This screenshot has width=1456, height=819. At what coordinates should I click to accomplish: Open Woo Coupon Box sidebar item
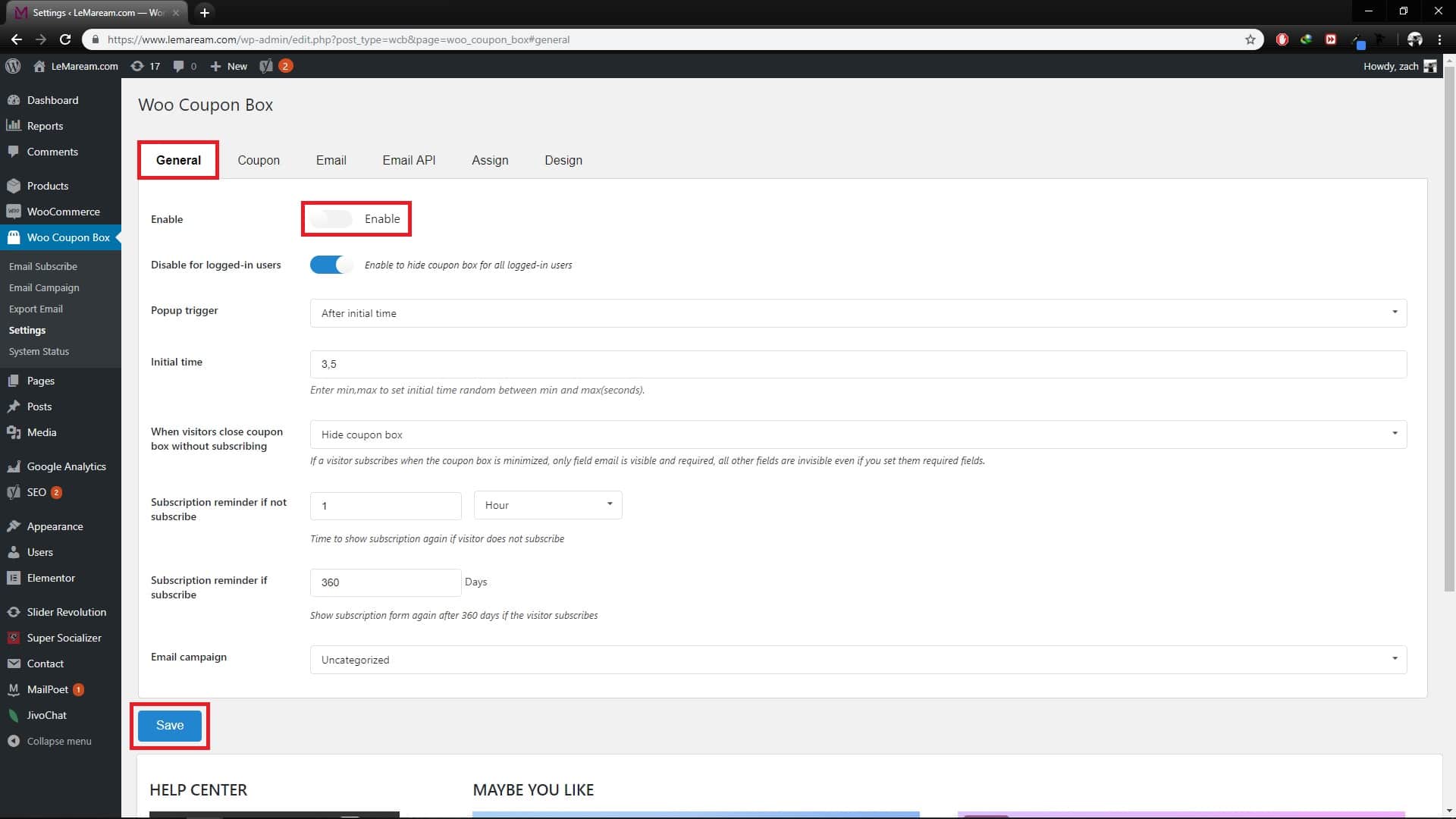tap(61, 237)
